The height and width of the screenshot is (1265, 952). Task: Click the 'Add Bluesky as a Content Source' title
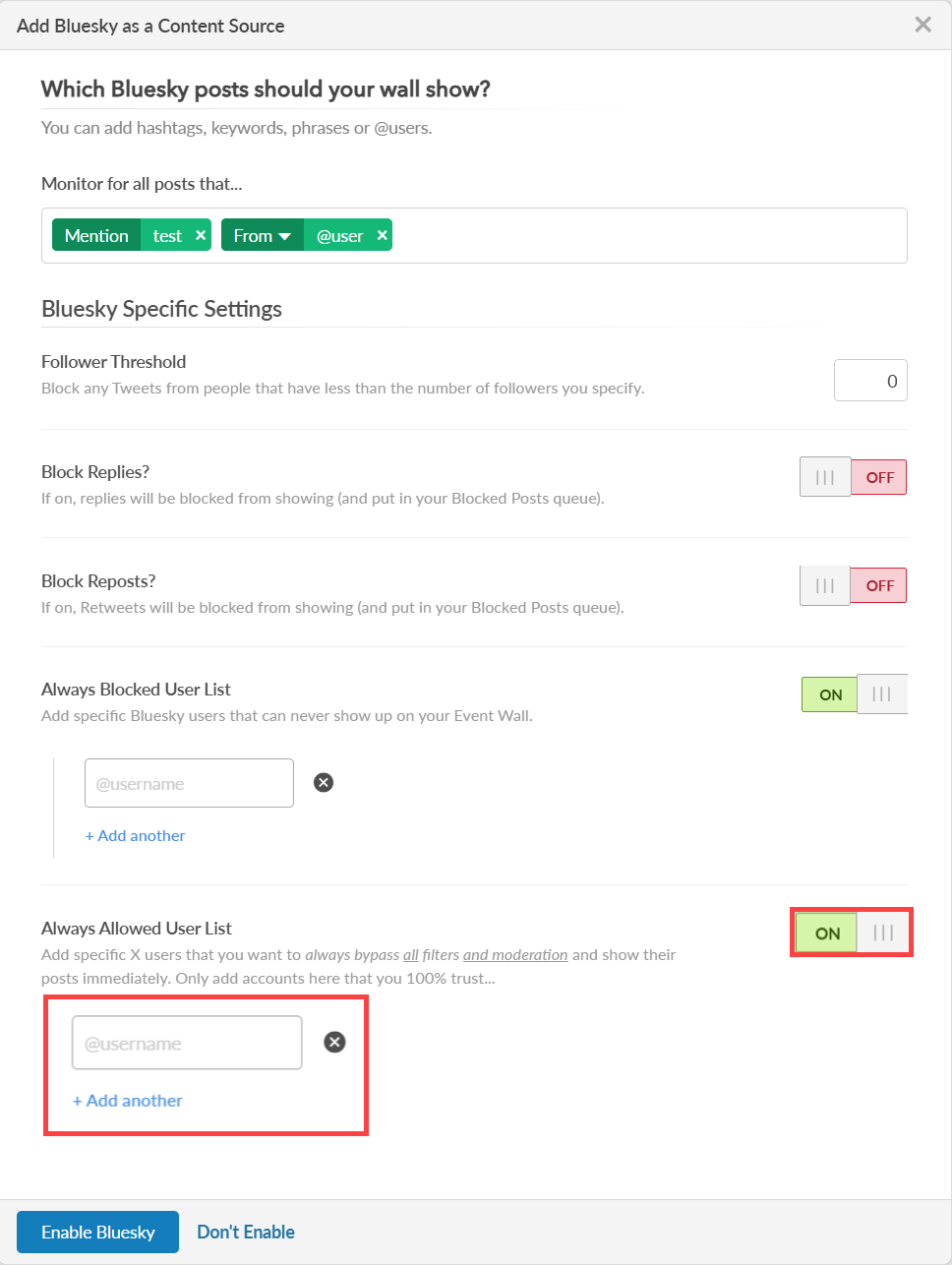coord(150,27)
